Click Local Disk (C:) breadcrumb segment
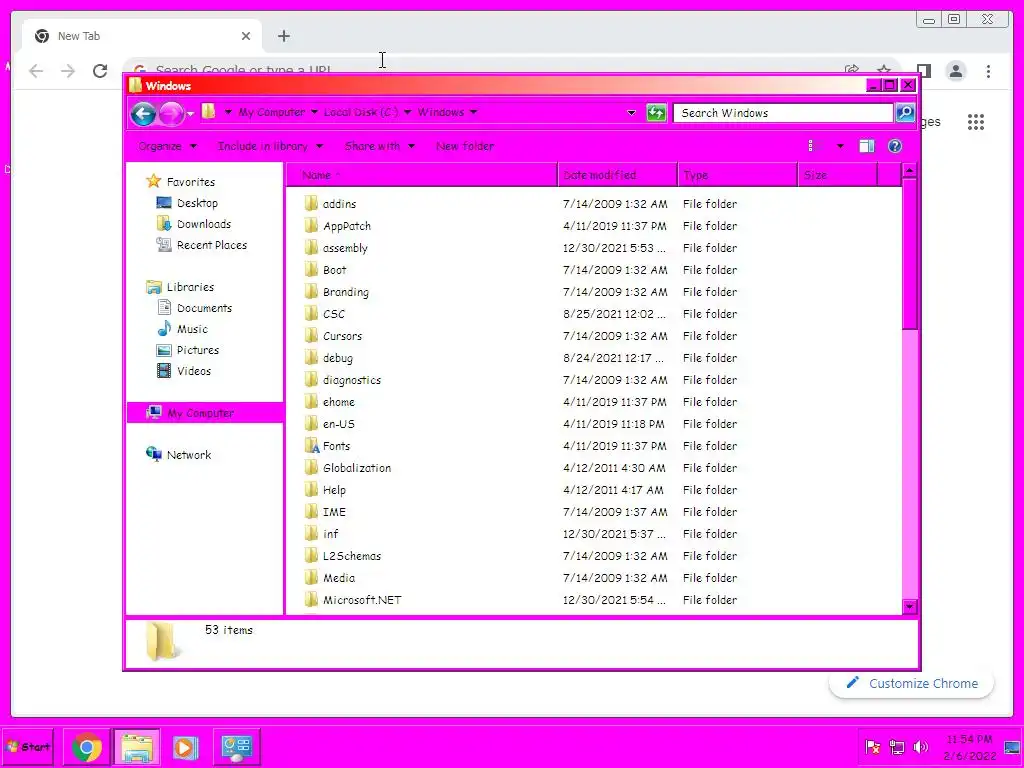Image resolution: width=1024 pixels, height=768 pixels. pos(361,112)
